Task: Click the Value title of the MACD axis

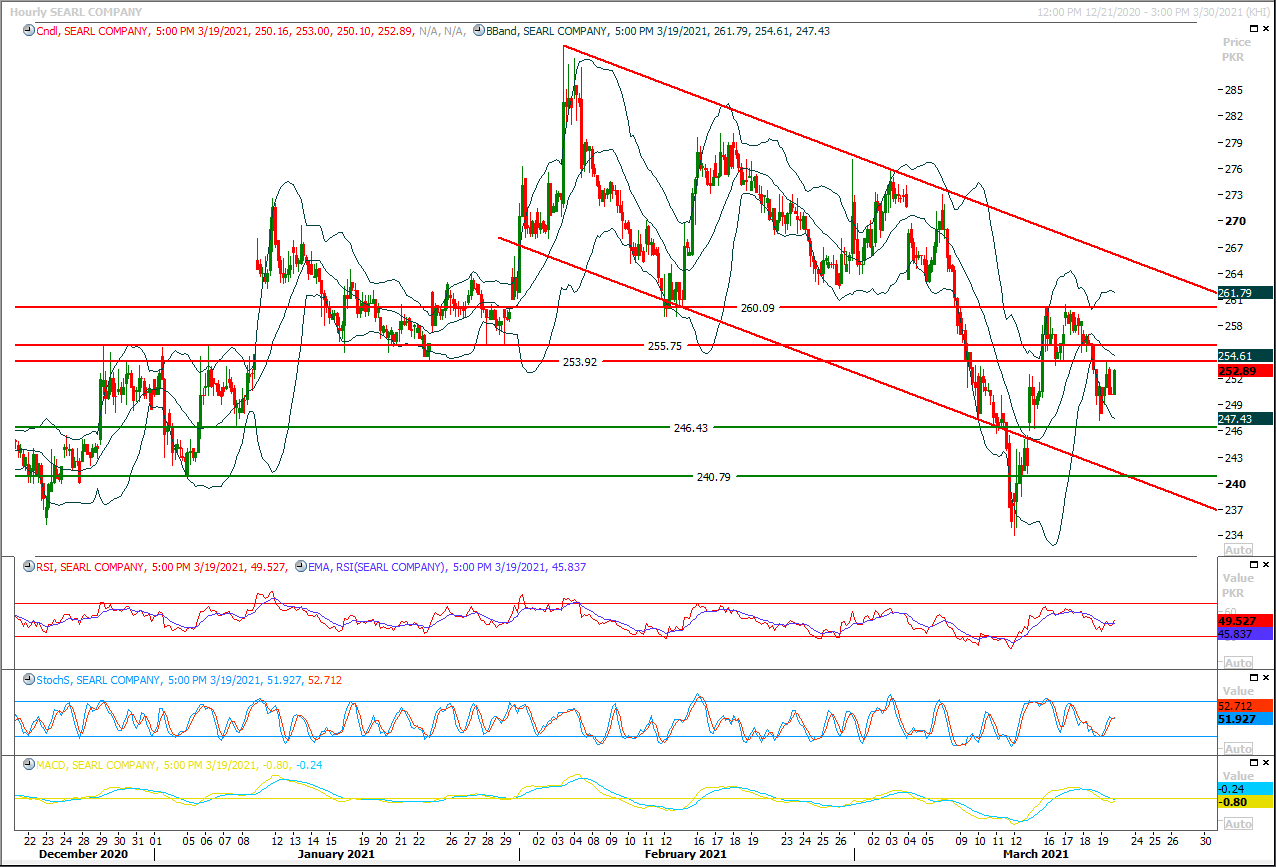Action: point(1237,776)
